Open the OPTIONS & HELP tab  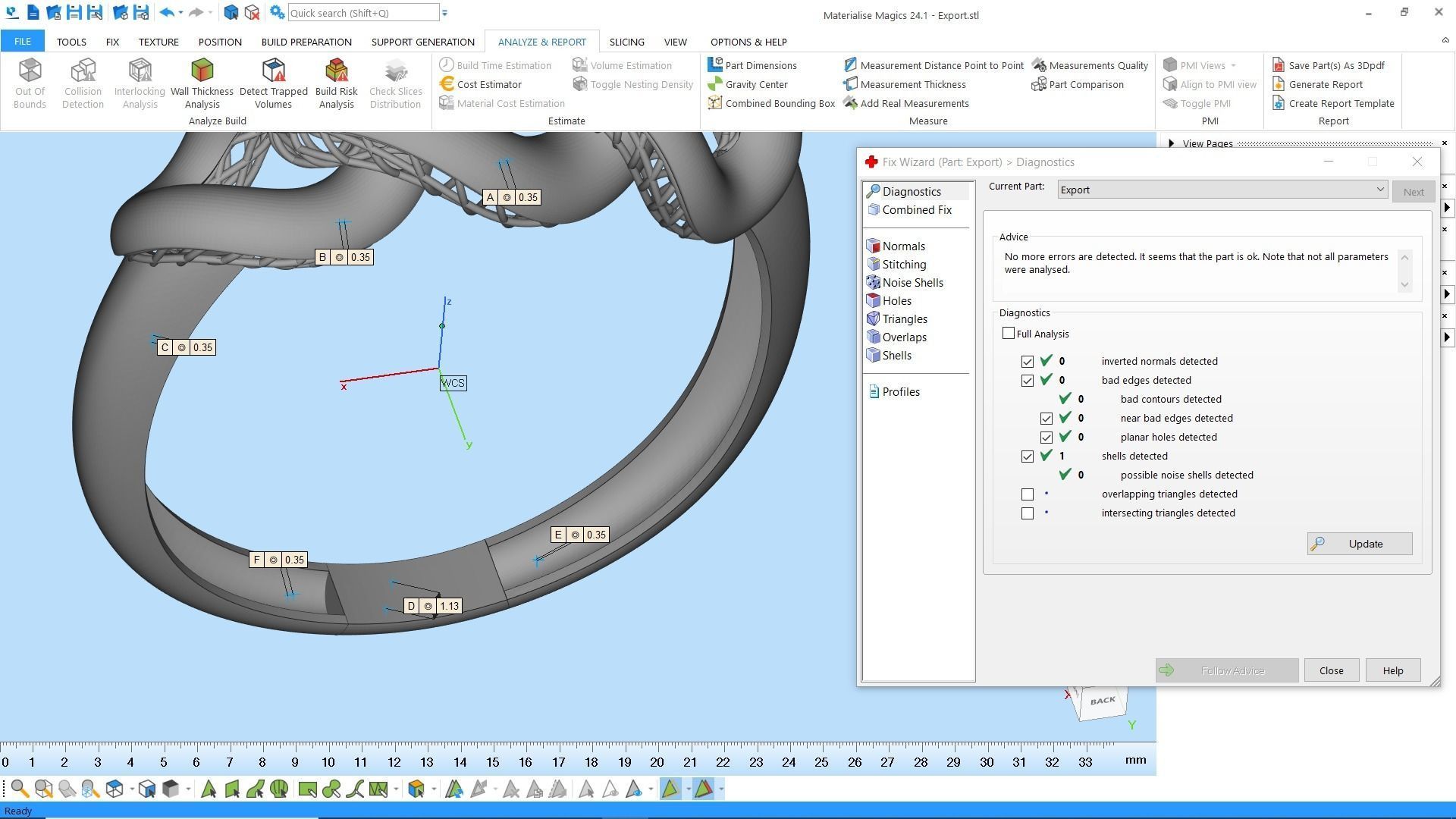click(748, 42)
